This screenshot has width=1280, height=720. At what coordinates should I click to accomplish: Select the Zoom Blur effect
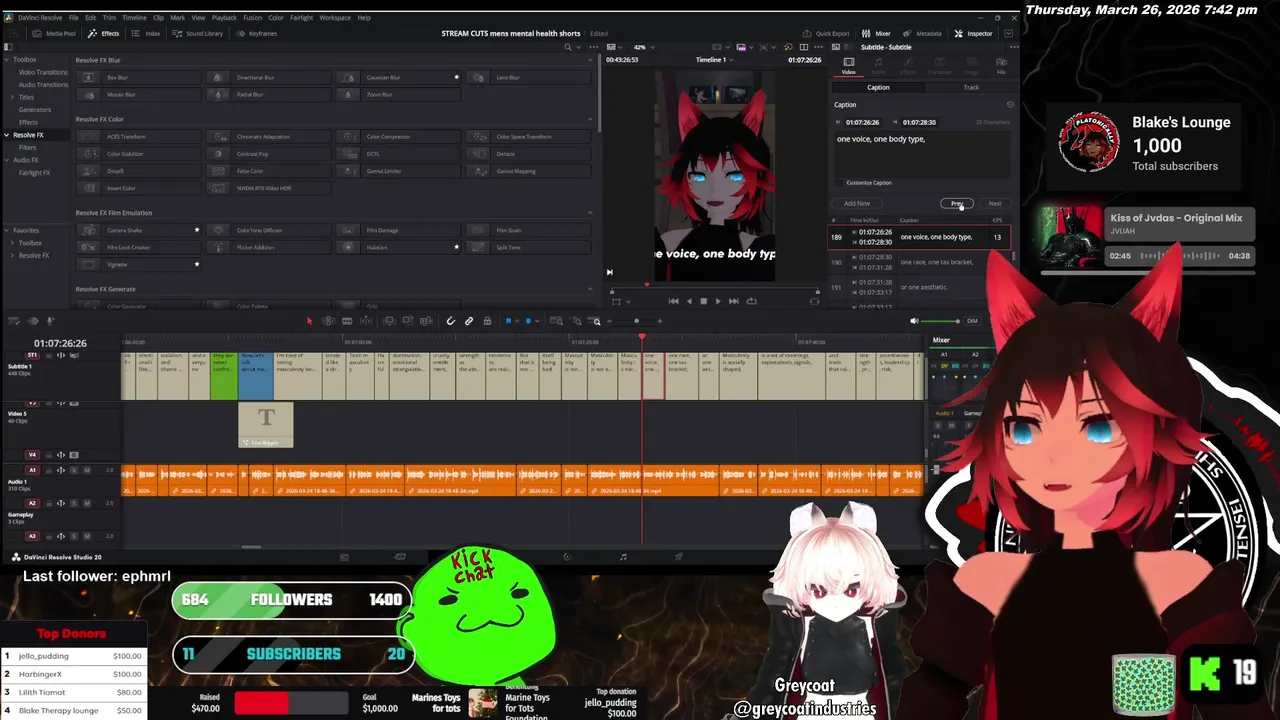[x=397, y=94]
